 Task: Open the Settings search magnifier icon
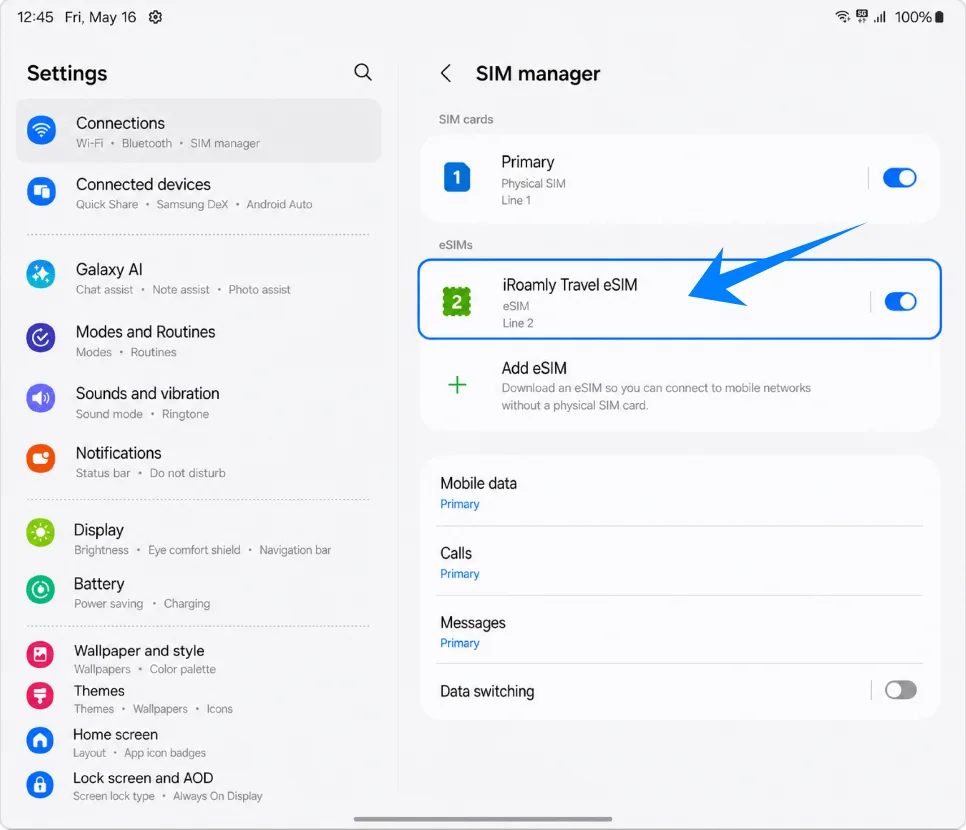tap(363, 72)
